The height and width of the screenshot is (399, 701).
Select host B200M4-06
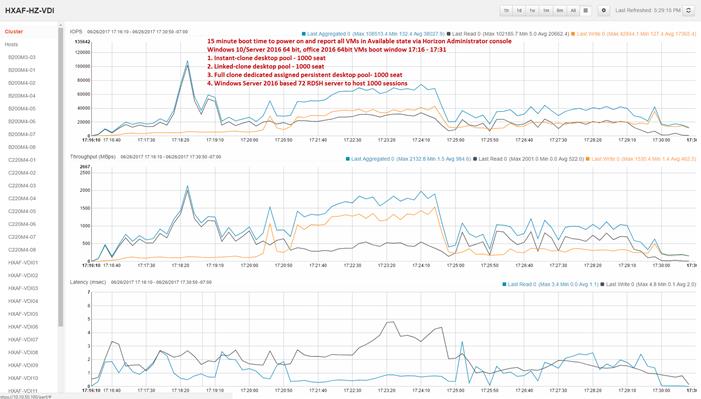[22, 121]
